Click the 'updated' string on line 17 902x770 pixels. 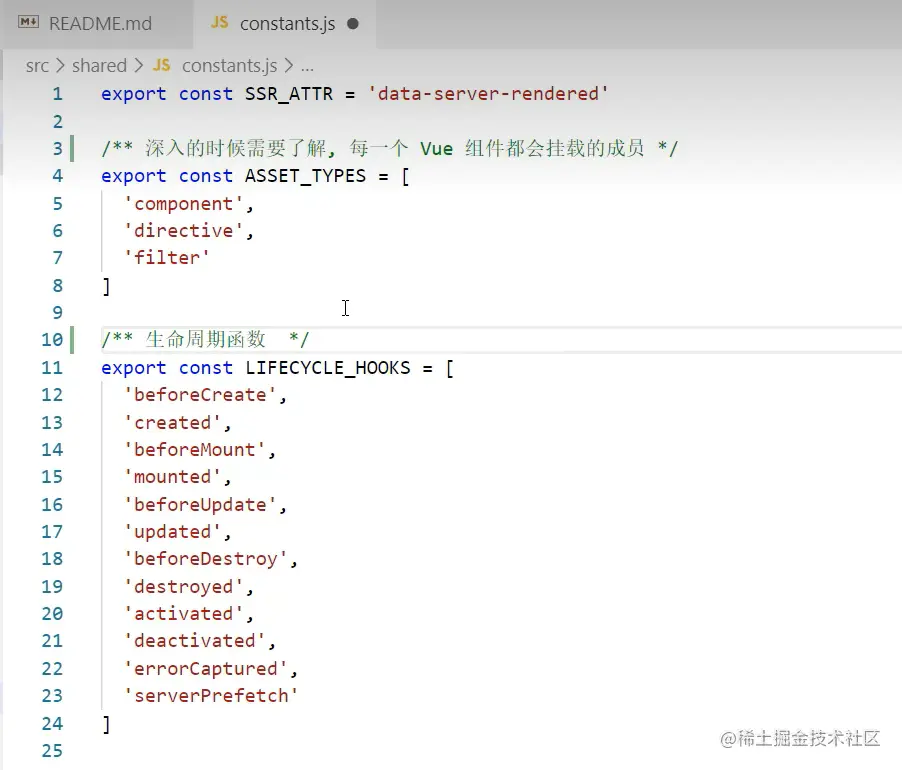point(172,531)
